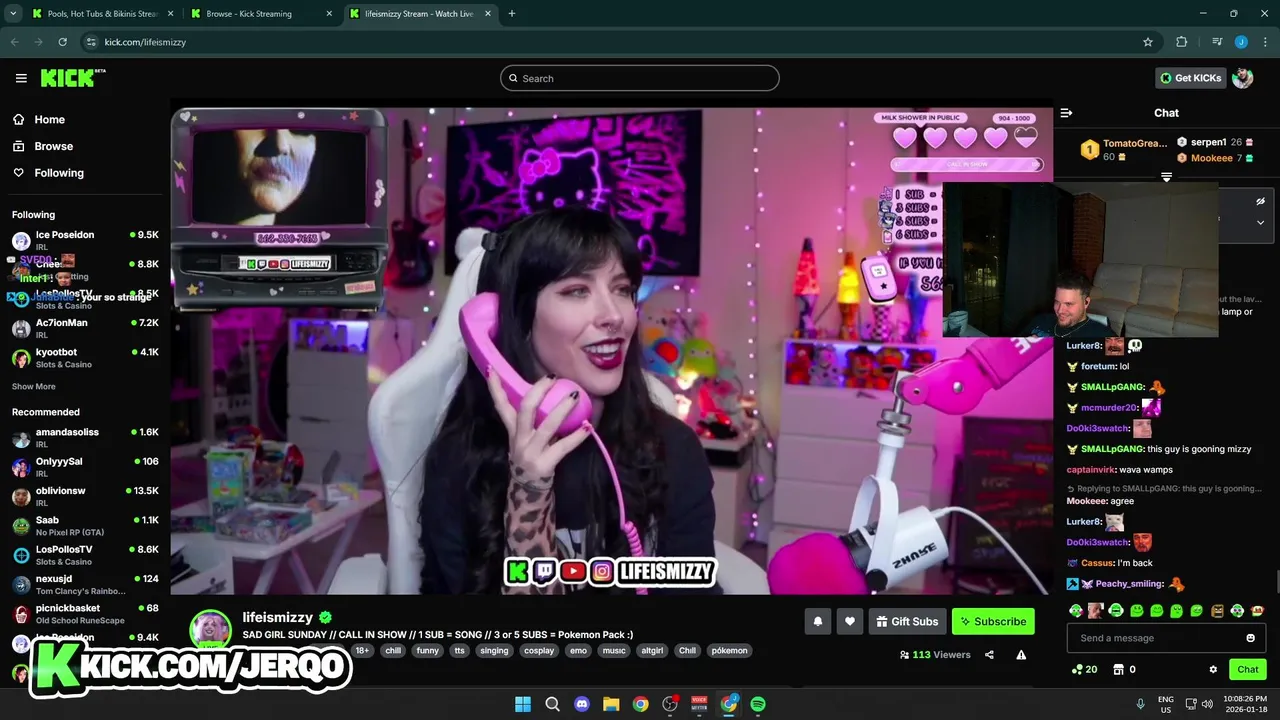Switch to Browse - Kick Streaming tab
The image size is (1280, 720).
pos(262,14)
